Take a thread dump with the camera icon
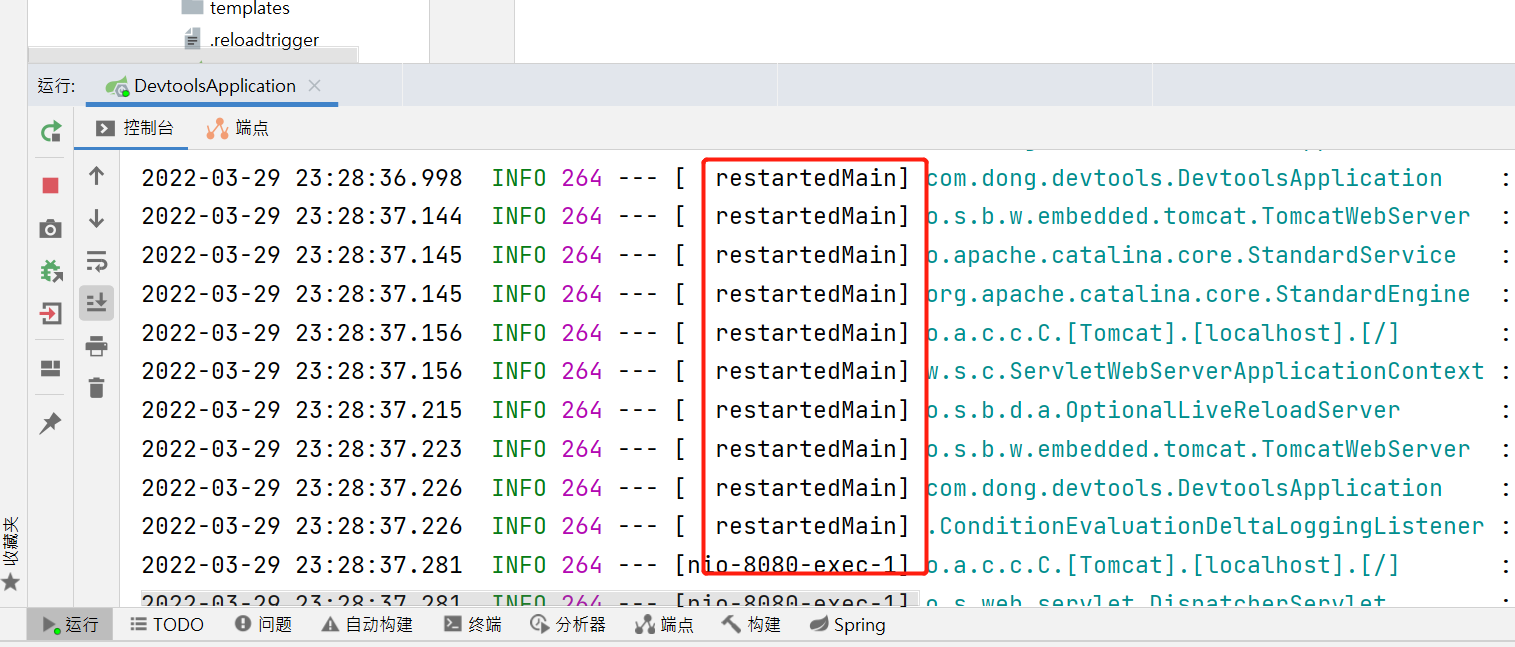 [x=49, y=229]
